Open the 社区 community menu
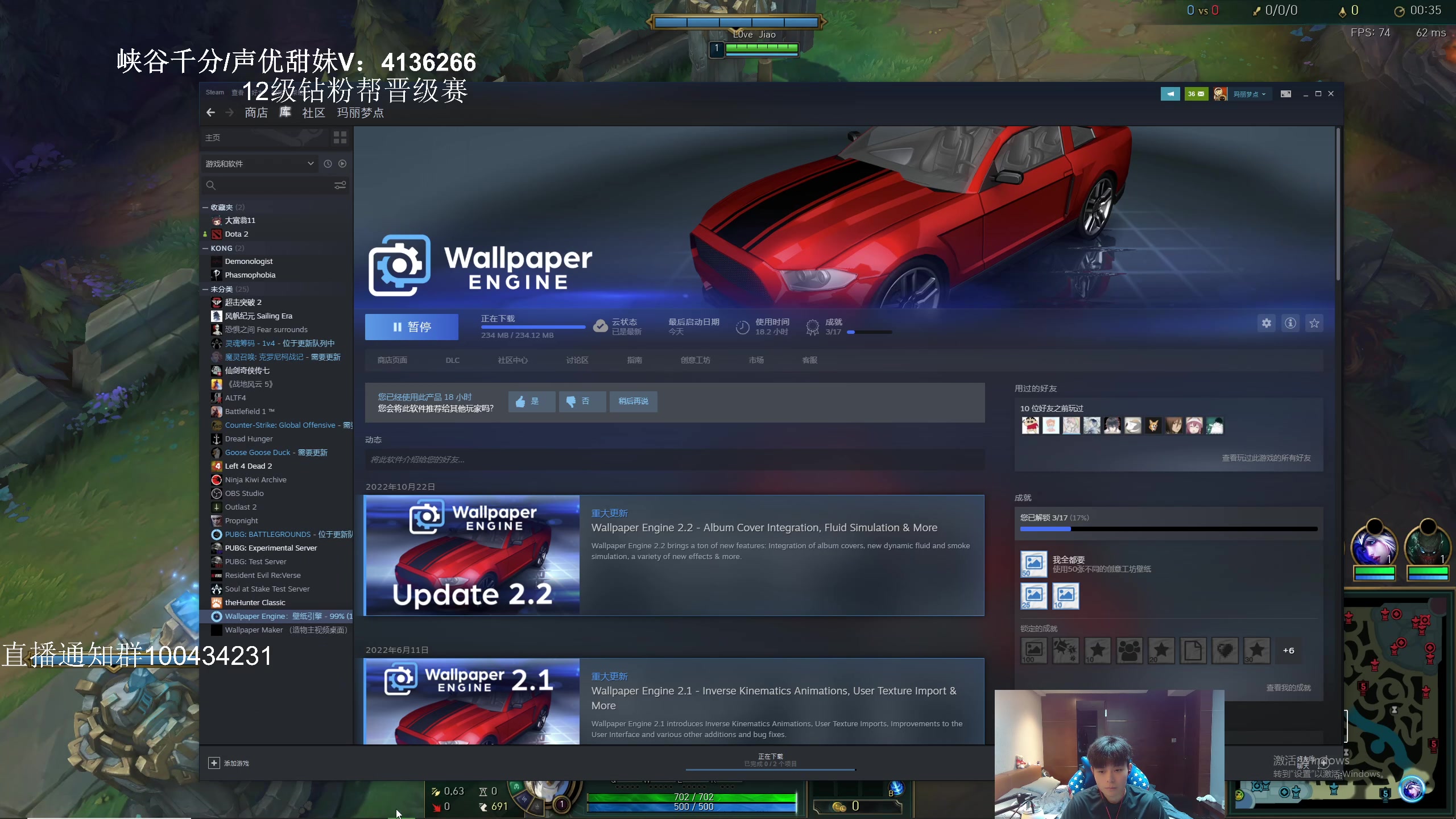Screen dimensions: 1456x819 (314, 113)
